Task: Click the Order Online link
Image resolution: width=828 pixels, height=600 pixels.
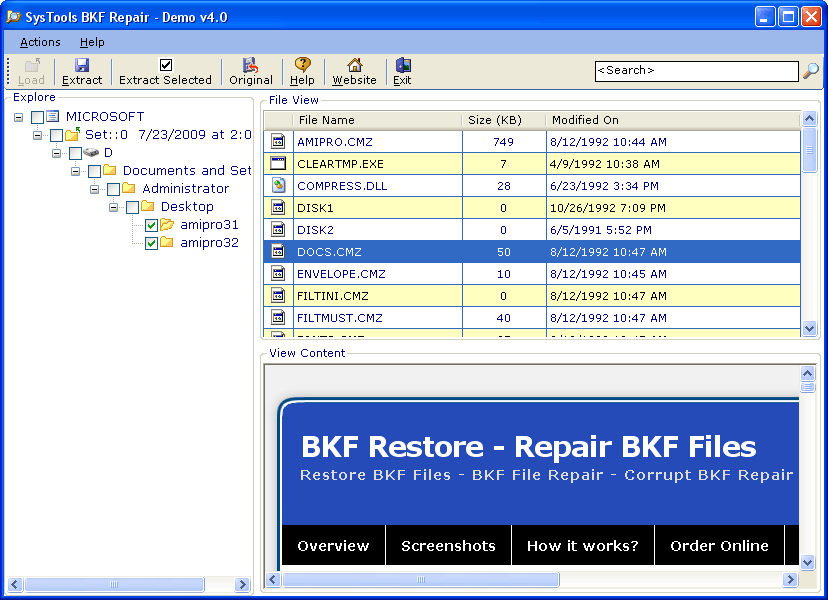Action: 719,546
